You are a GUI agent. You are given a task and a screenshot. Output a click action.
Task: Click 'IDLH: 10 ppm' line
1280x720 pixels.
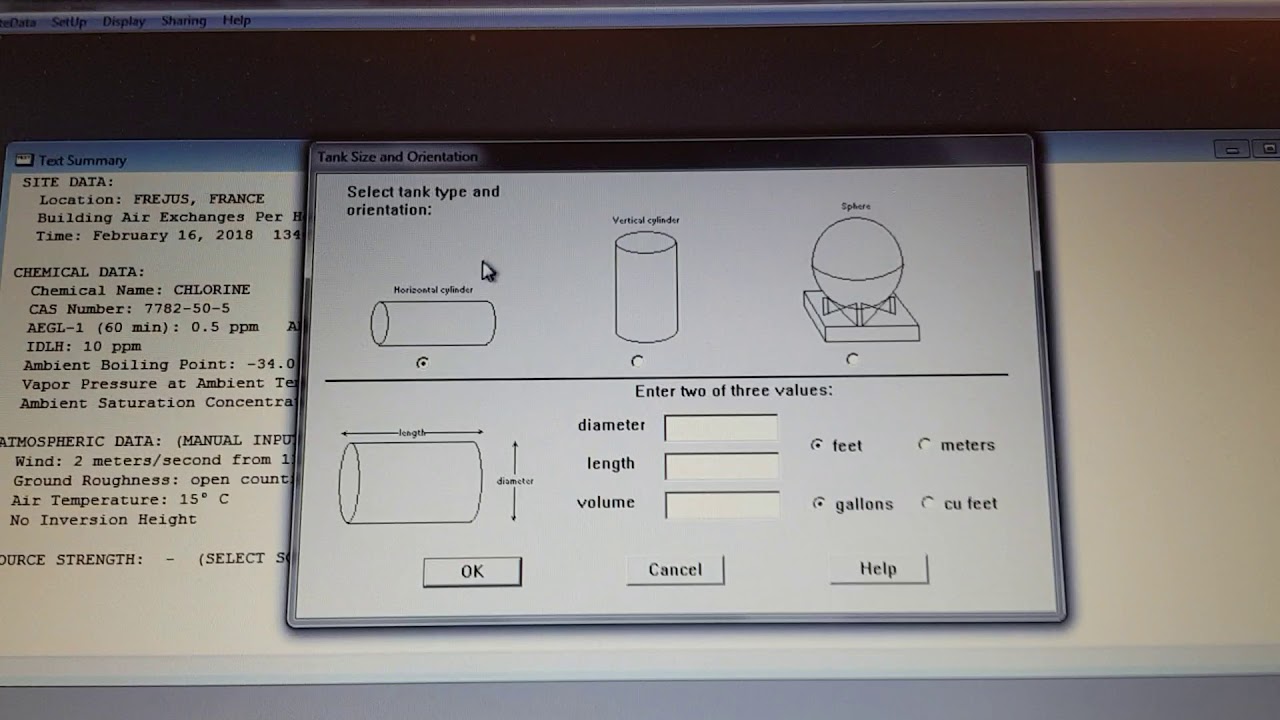click(84, 346)
